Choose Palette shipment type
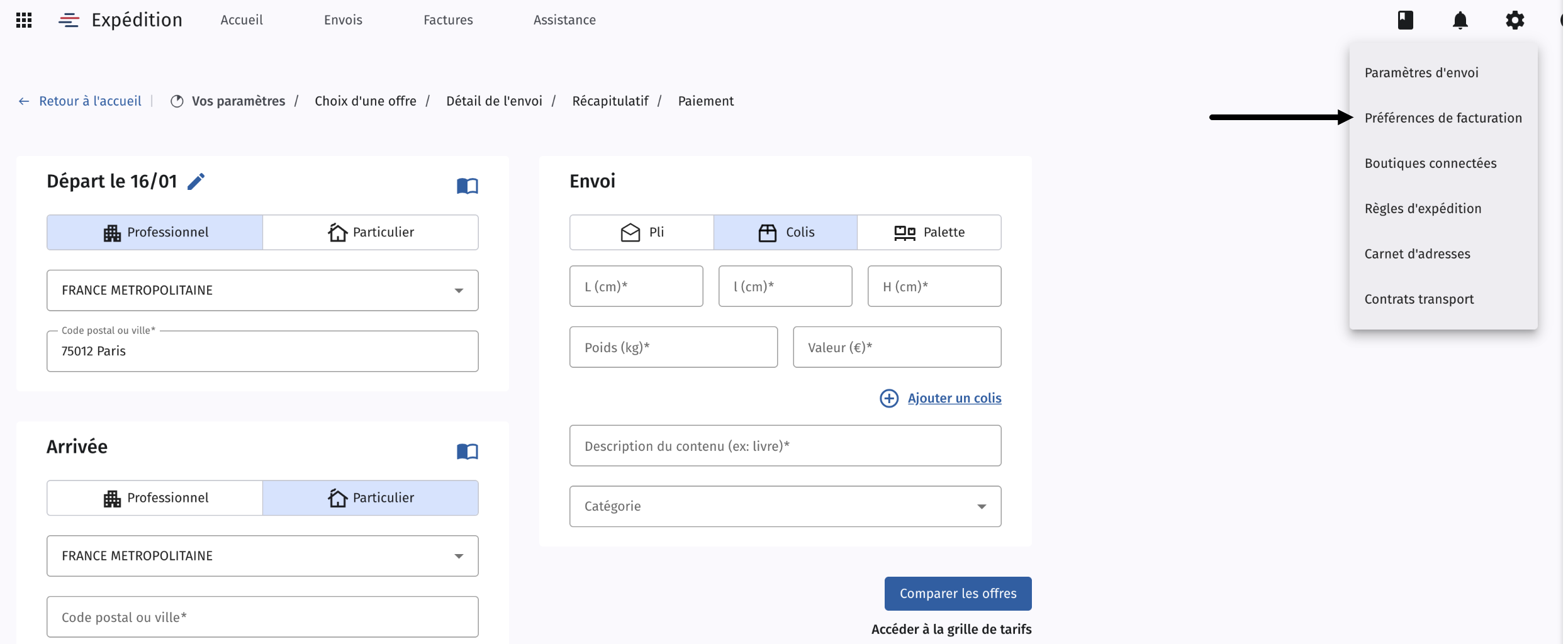The image size is (1568, 644). [x=929, y=232]
